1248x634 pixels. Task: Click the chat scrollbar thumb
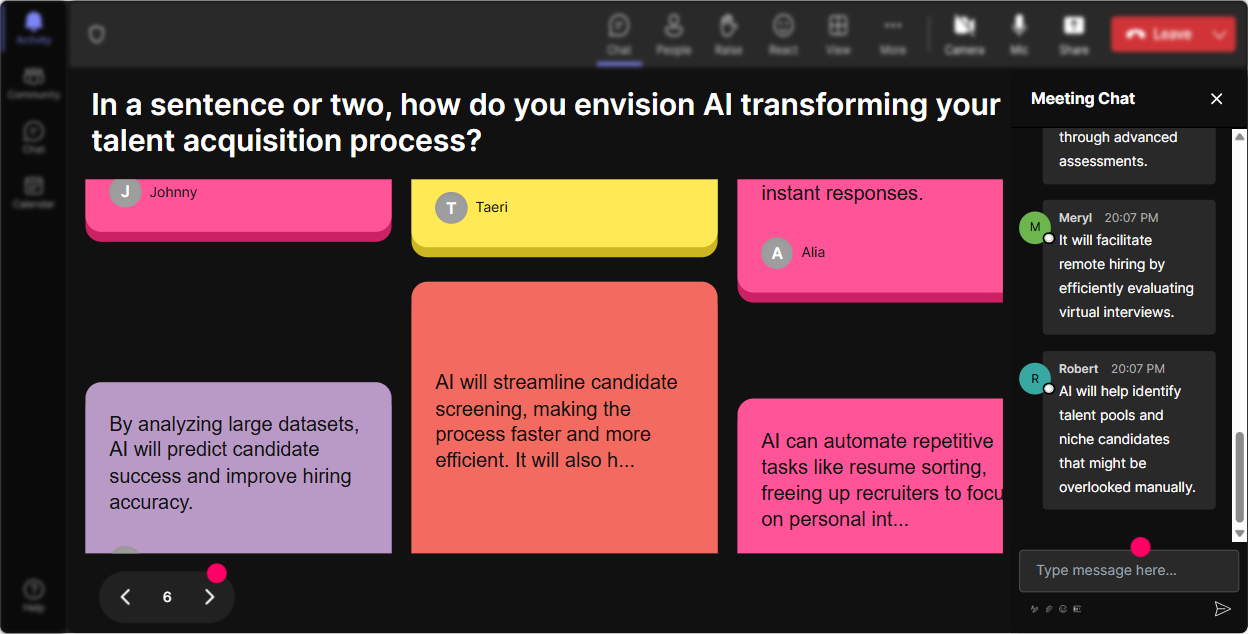[1240, 475]
